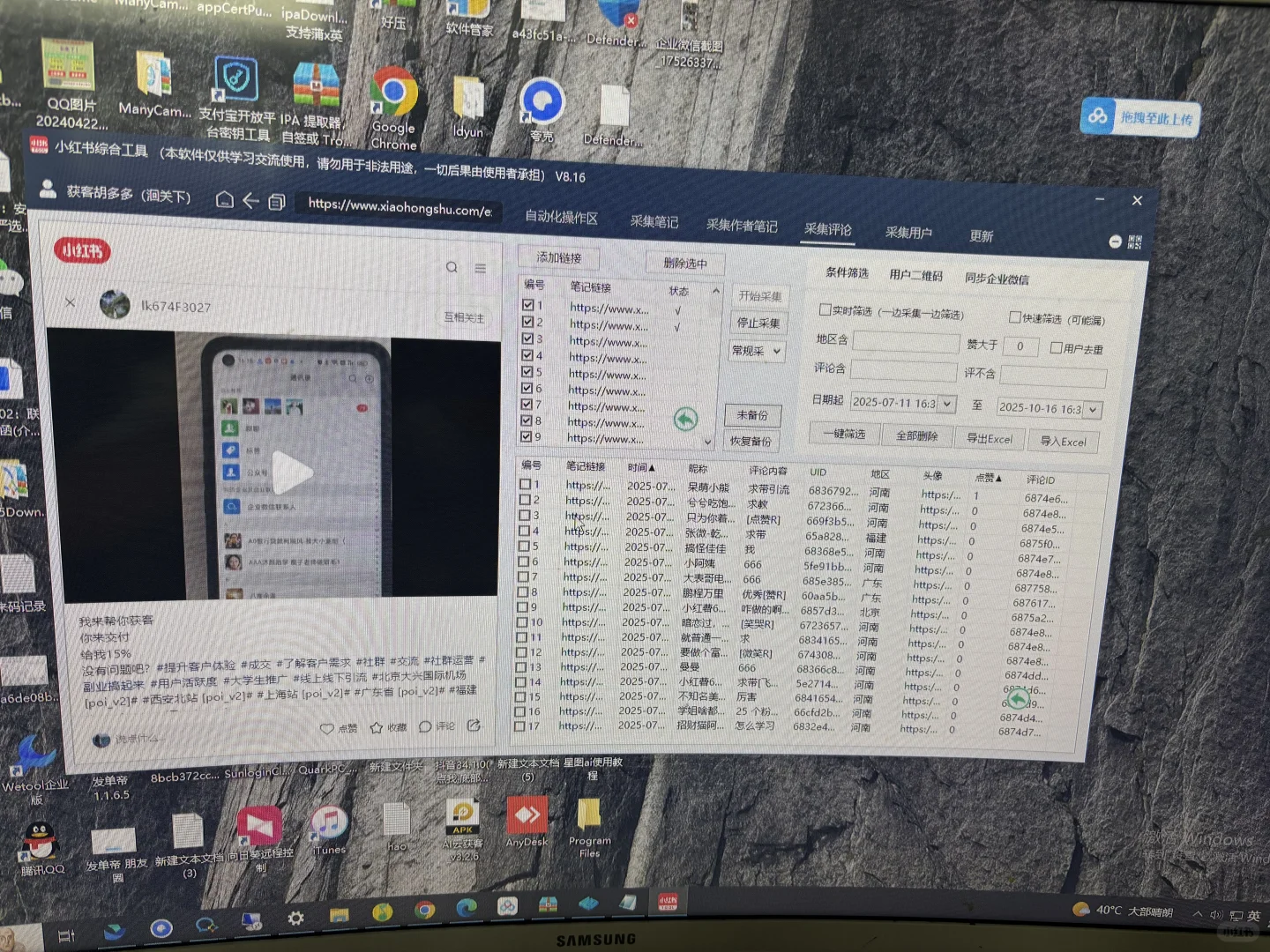Enable the 快速筛选 checkbox

(x=1015, y=316)
